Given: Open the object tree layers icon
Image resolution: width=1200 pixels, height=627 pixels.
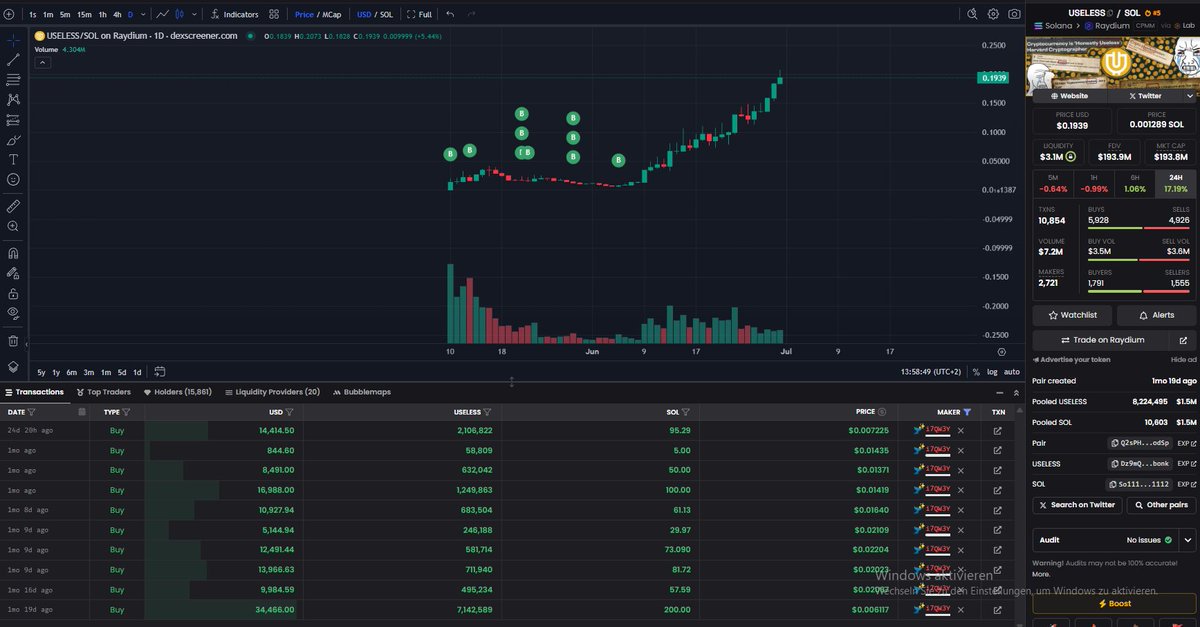Looking at the screenshot, I should [x=13, y=367].
